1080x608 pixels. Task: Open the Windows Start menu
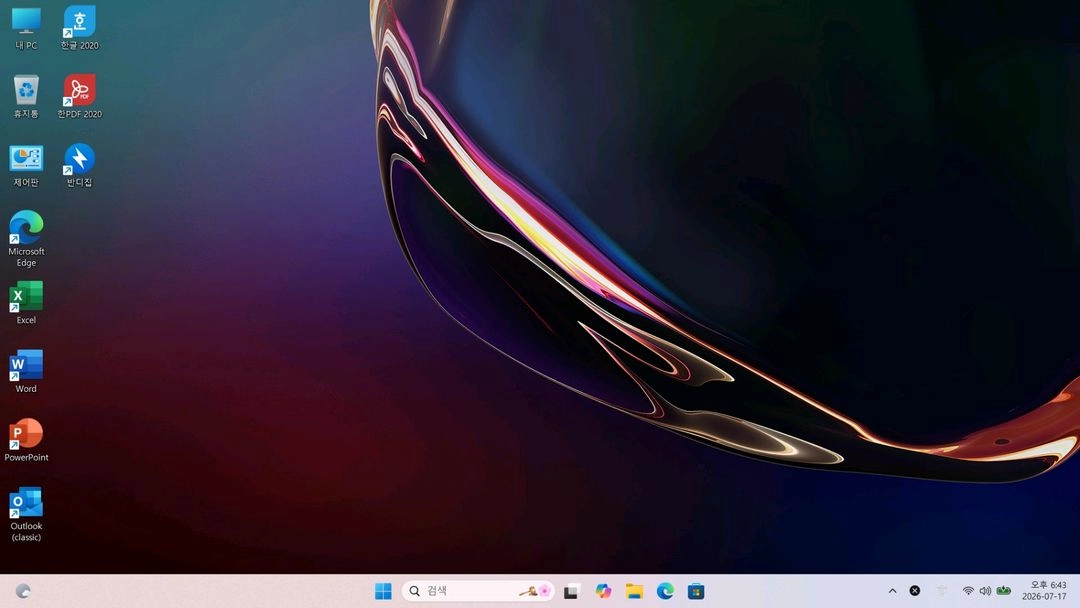click(x=383, y=591)
